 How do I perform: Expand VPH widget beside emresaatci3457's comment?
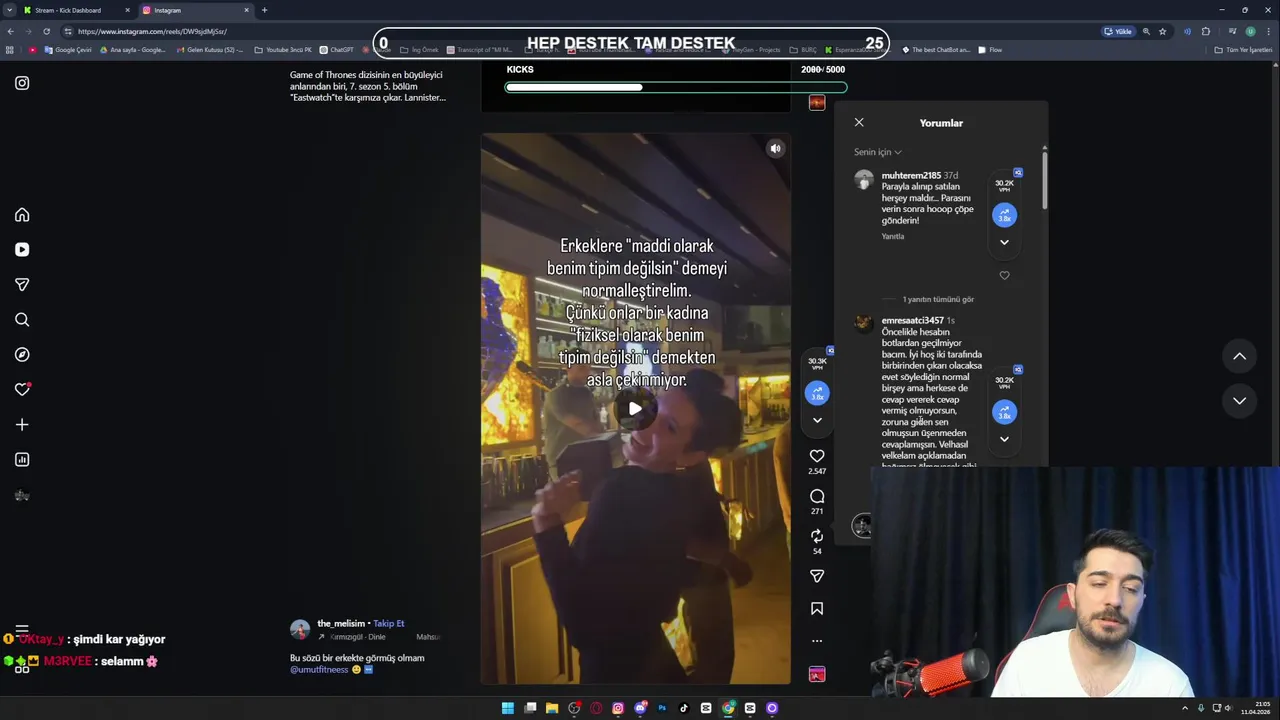(1004, 439)
